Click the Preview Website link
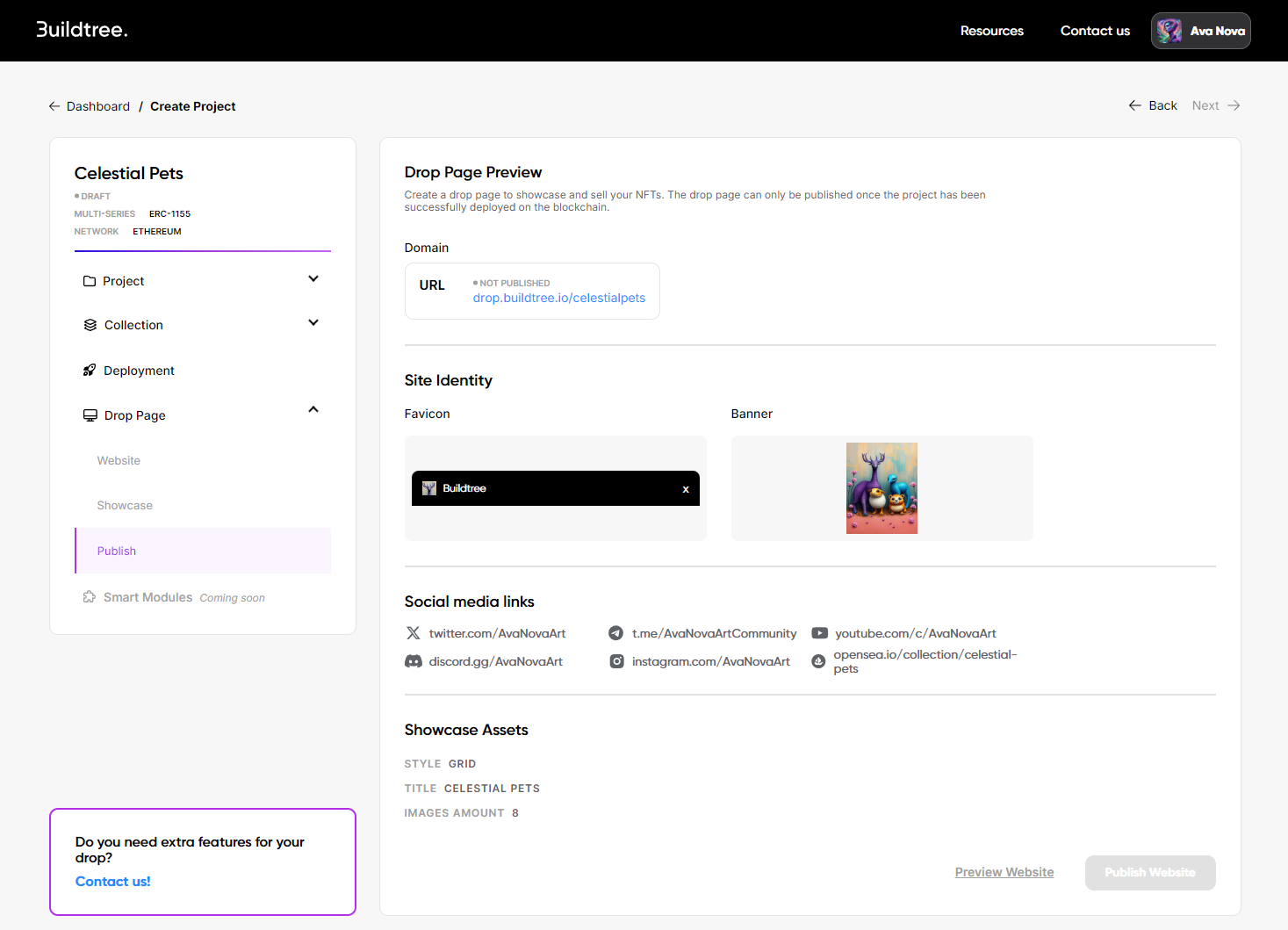1288x930 pixels. tap(1004, 872)
